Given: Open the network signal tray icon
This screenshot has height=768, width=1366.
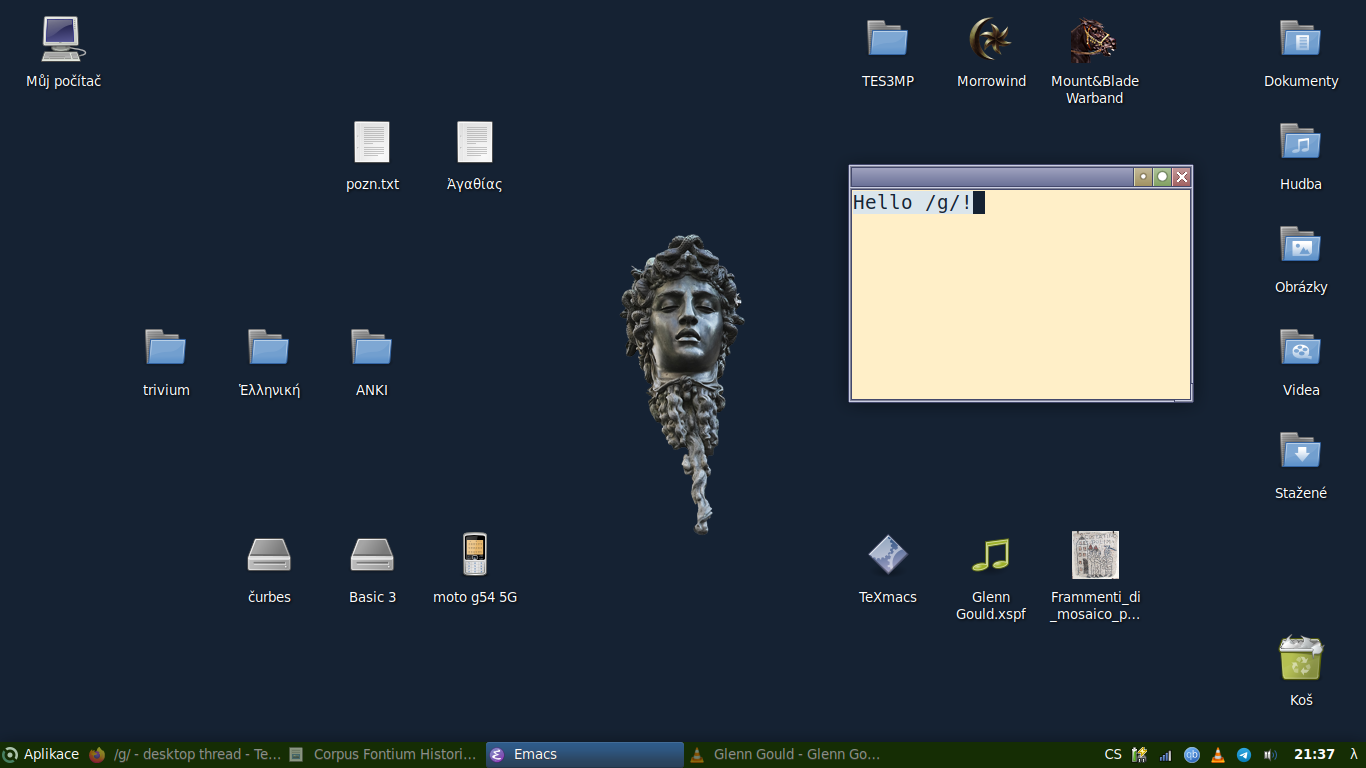Looking at the screenshot, I should coord(1165,755).
